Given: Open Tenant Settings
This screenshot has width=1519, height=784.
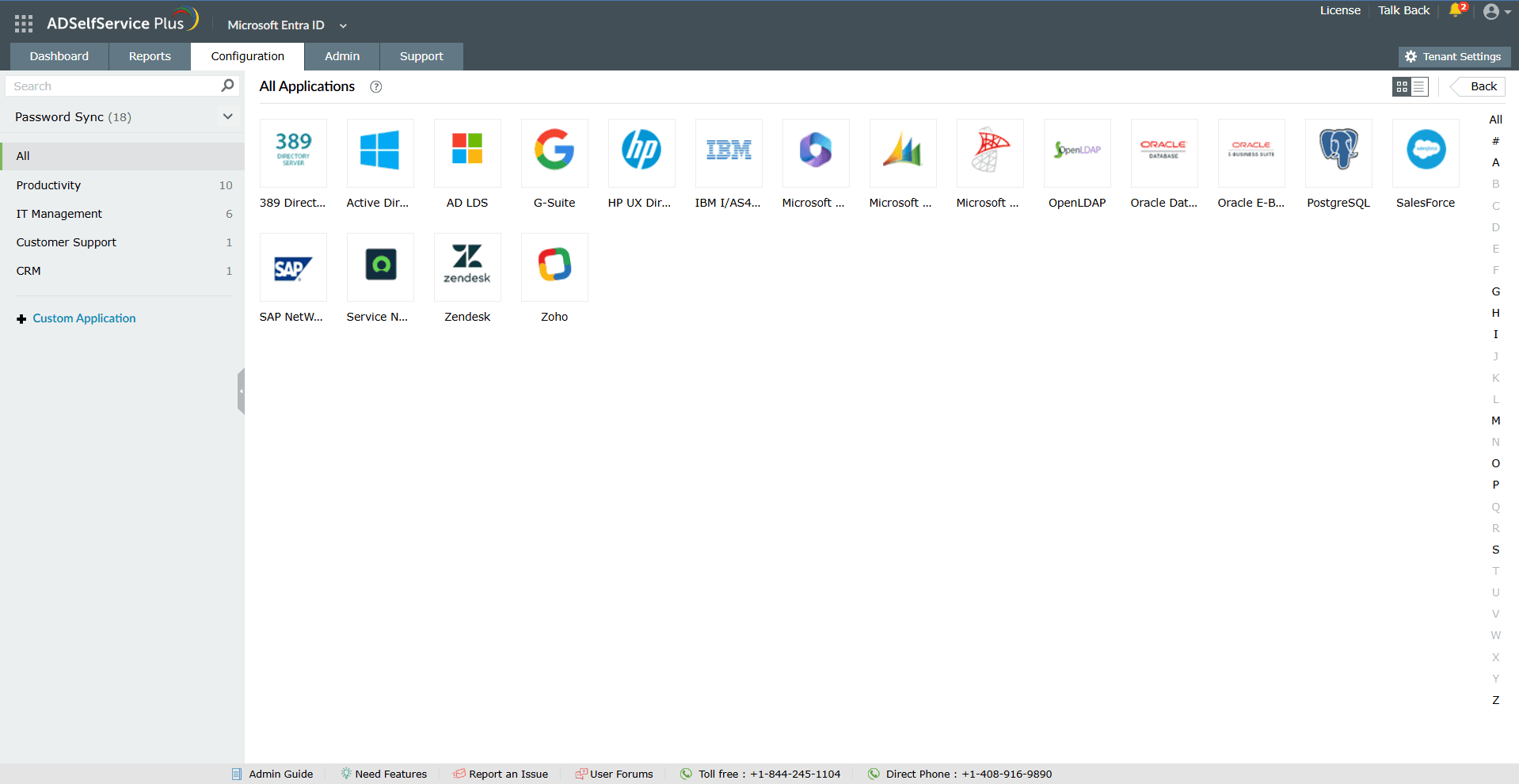Looking at the screenshot, I should pyautogui.click(x=1454, y=56).
